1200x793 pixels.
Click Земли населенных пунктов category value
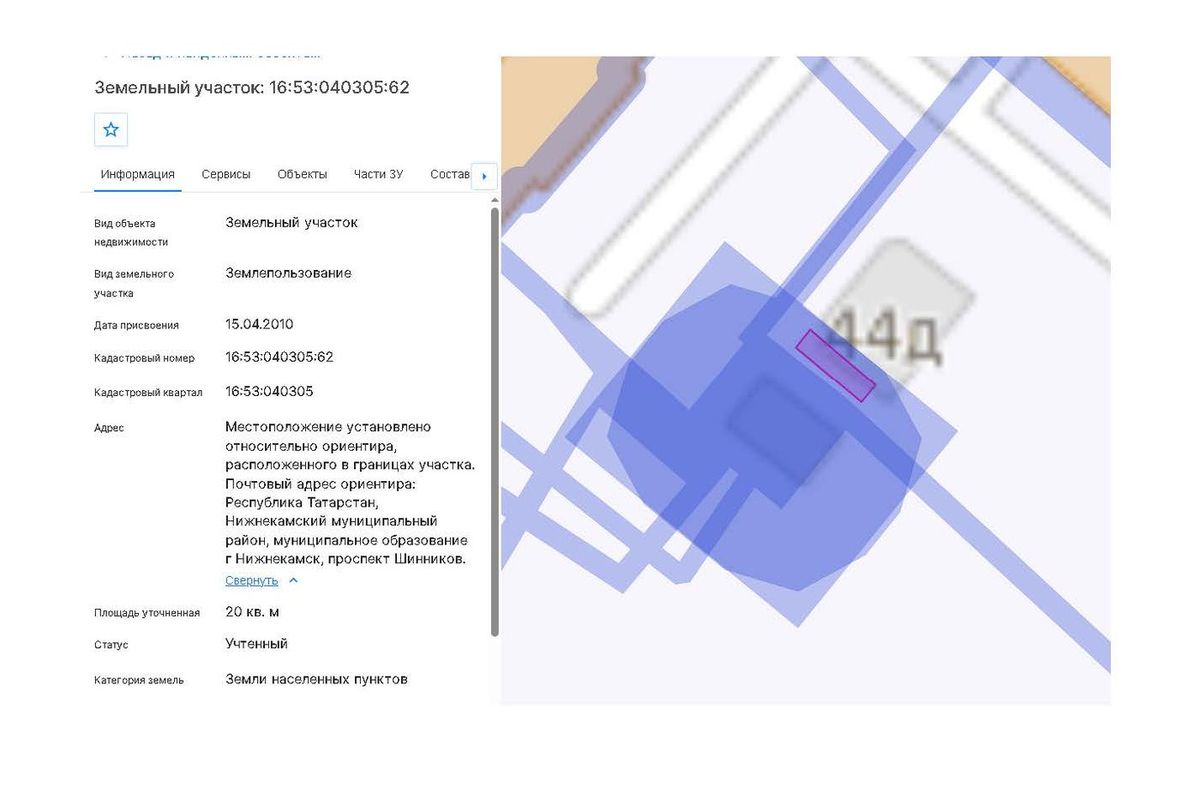coord(316,679)
